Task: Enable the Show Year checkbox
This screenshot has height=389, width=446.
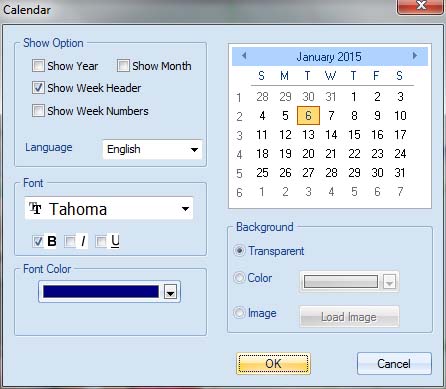Action: [38, 66]
